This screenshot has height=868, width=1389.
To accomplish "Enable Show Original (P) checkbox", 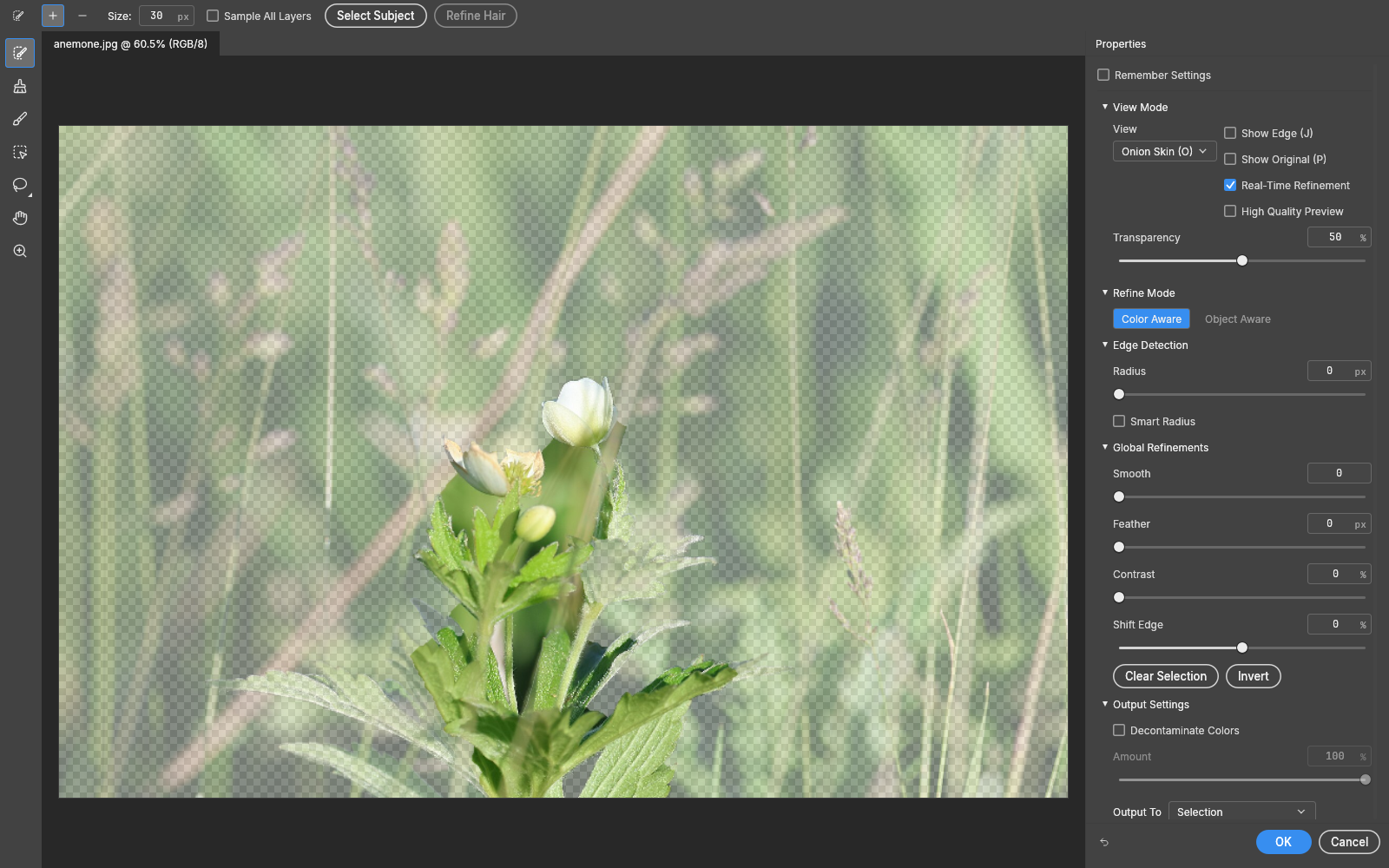I will 1230,159.
